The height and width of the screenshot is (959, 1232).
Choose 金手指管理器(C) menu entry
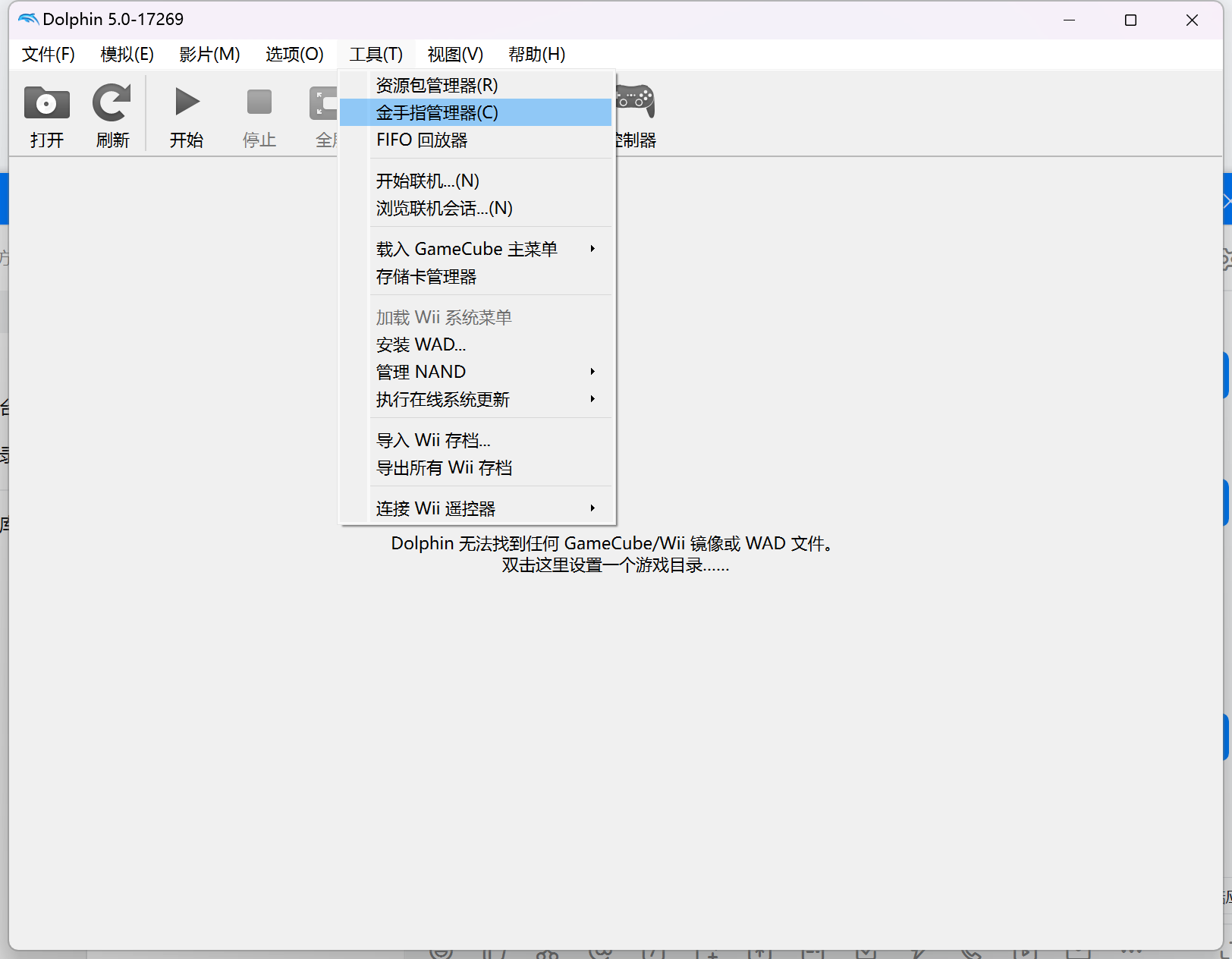[476, 112]
